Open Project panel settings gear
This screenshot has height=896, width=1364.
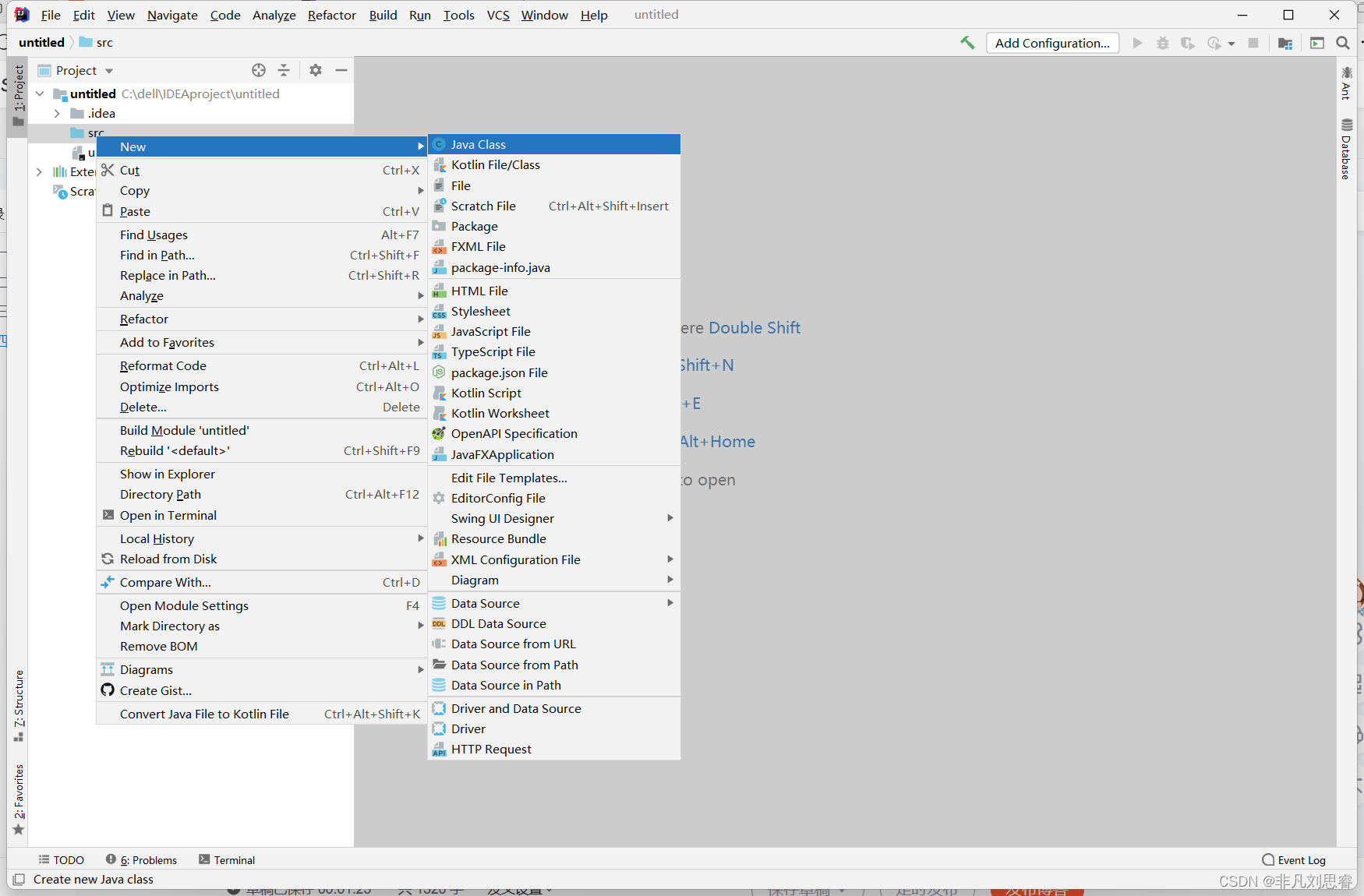pos(316,70)
